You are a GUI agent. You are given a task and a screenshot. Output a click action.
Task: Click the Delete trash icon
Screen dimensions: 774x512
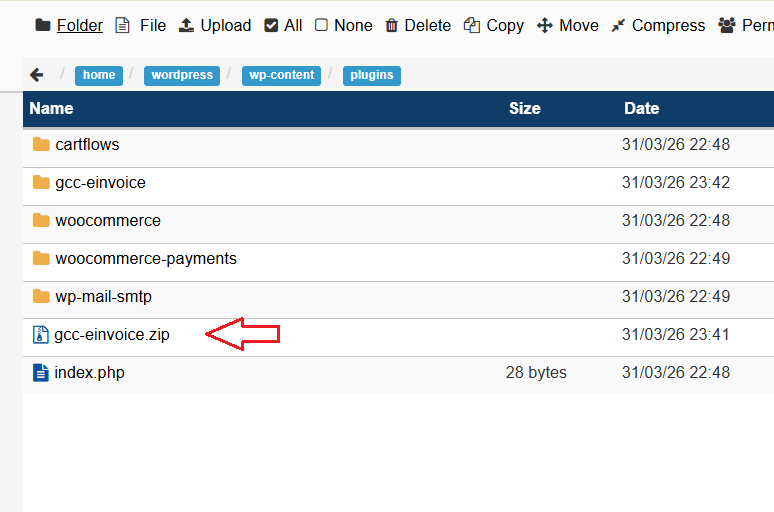pos(391,25)
